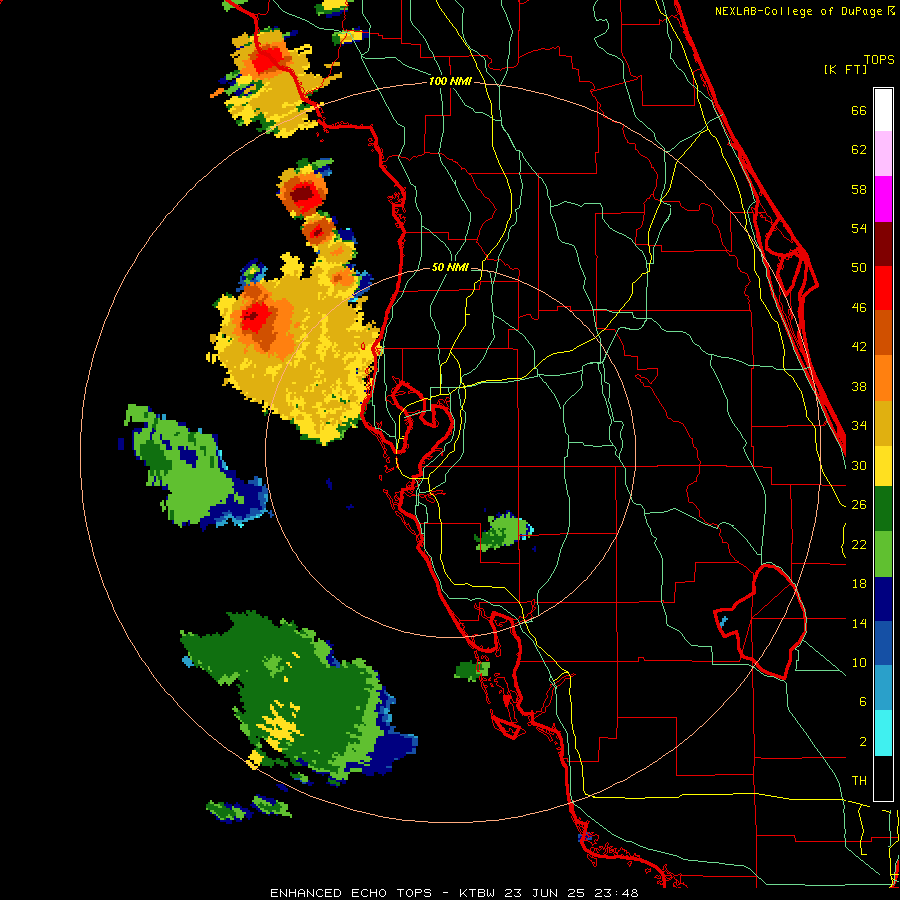Pick the light pink swatch on the color bar
Image resolution: width=900 pixels, height=900 pixels.
[x=883, y=154]
